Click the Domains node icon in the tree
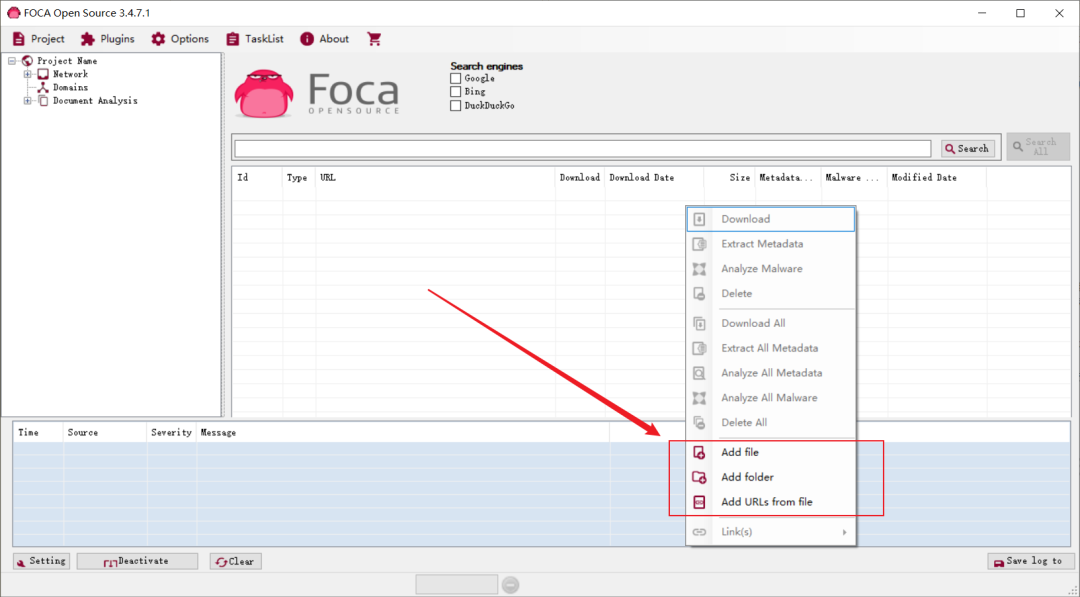The width and height of the screenshot is (1080, 597). pos(43,87)
